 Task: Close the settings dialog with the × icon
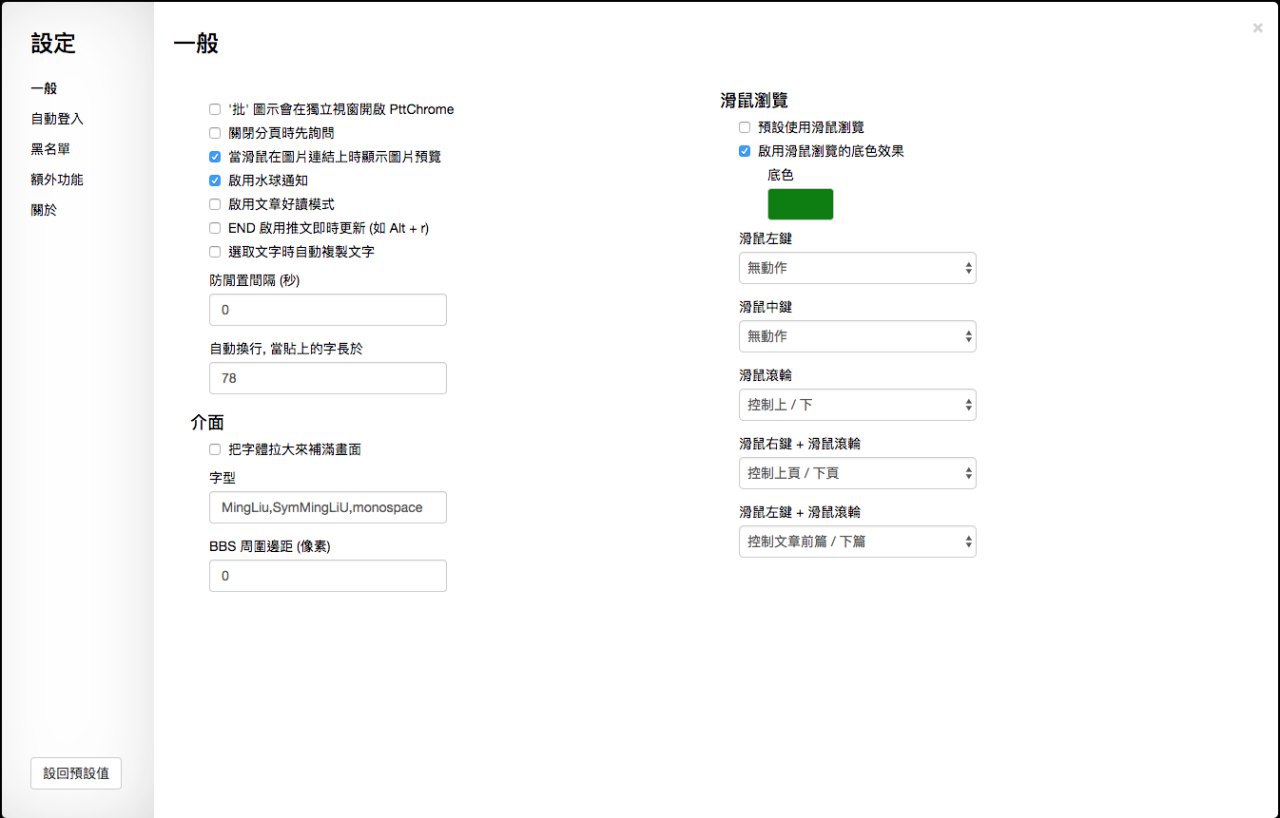[x=1257, y=28]
